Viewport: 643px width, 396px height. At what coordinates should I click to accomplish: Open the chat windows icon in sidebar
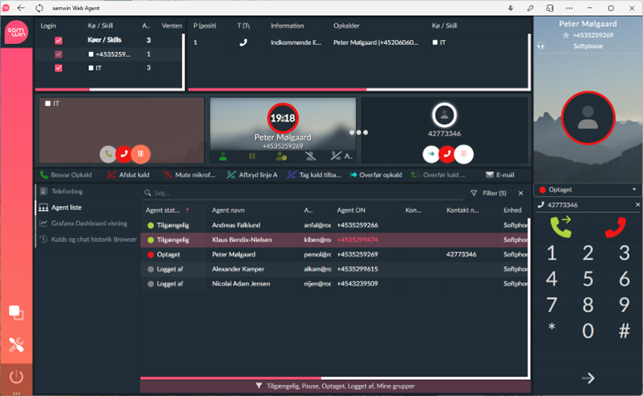[16, 313]
